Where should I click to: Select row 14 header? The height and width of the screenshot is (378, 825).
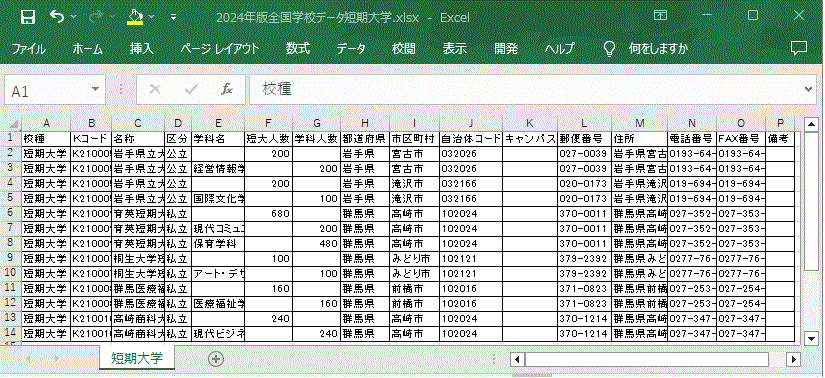pos(11,334)
